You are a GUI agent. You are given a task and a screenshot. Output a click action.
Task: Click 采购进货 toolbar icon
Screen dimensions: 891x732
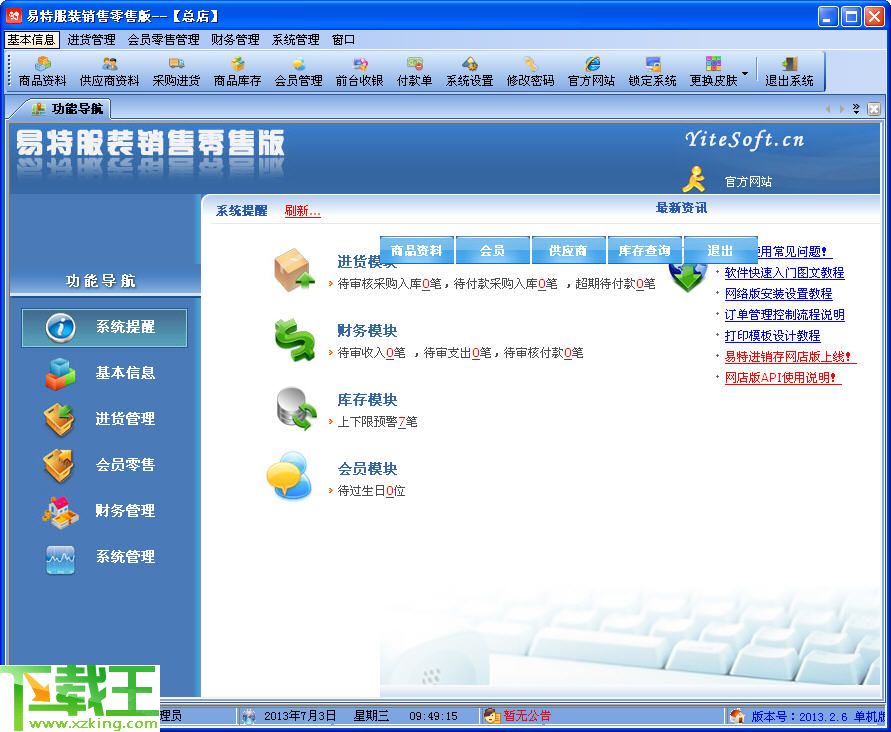point(176,72)
